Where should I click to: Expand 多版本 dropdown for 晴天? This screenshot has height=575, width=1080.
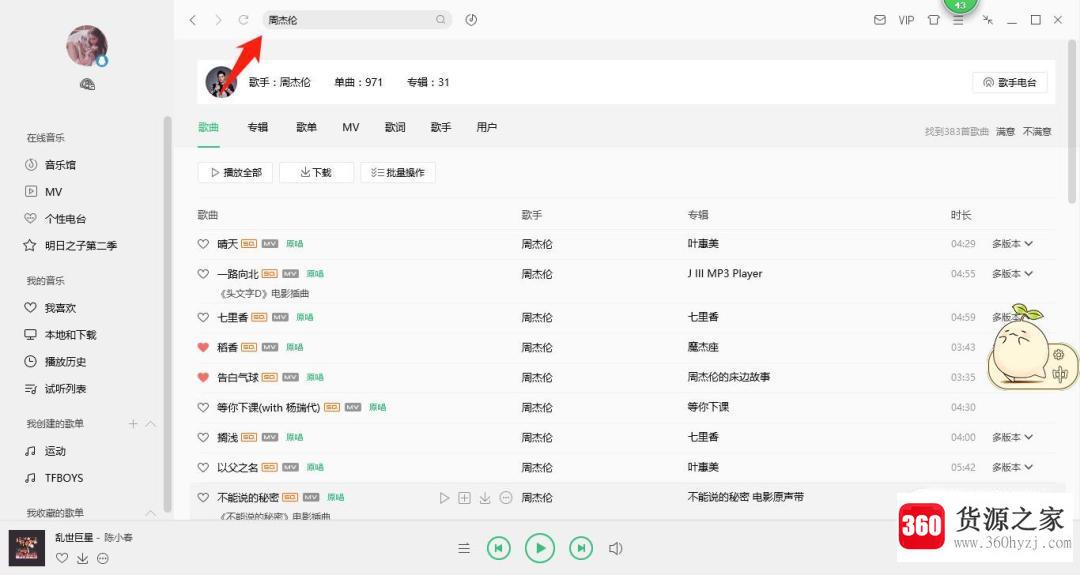click(1012, 244)
